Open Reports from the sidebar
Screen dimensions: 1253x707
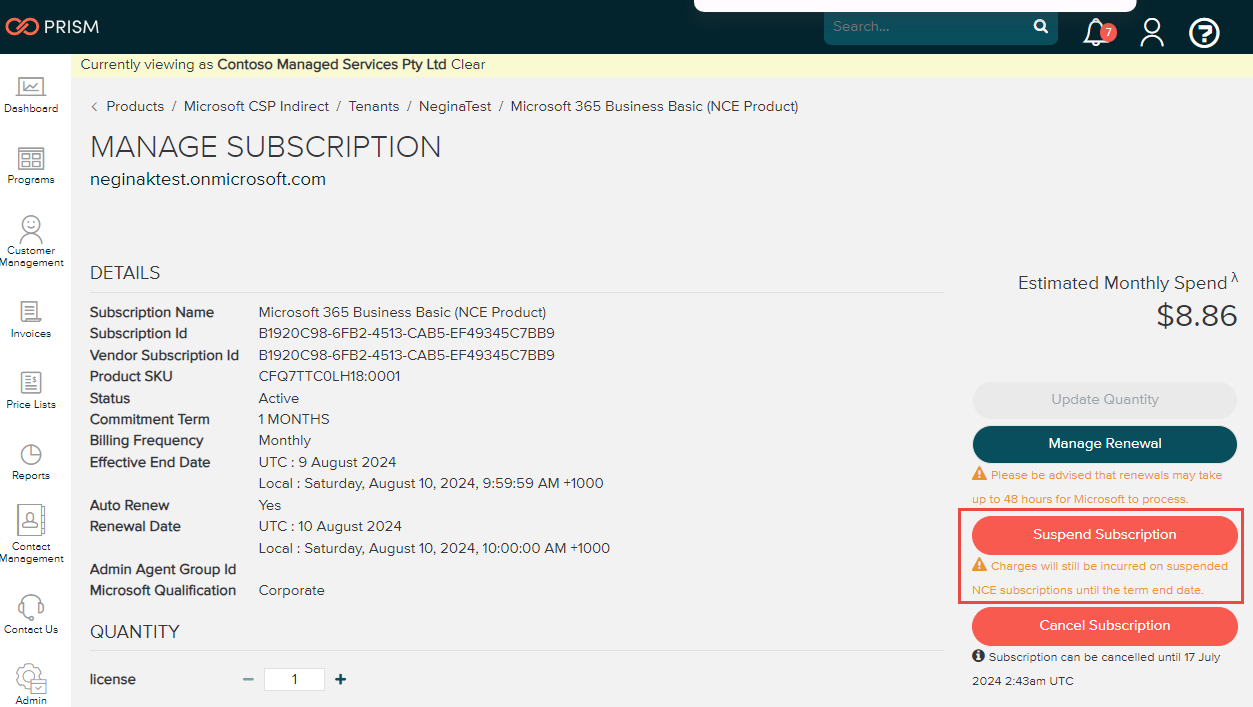tap(31, 461)
